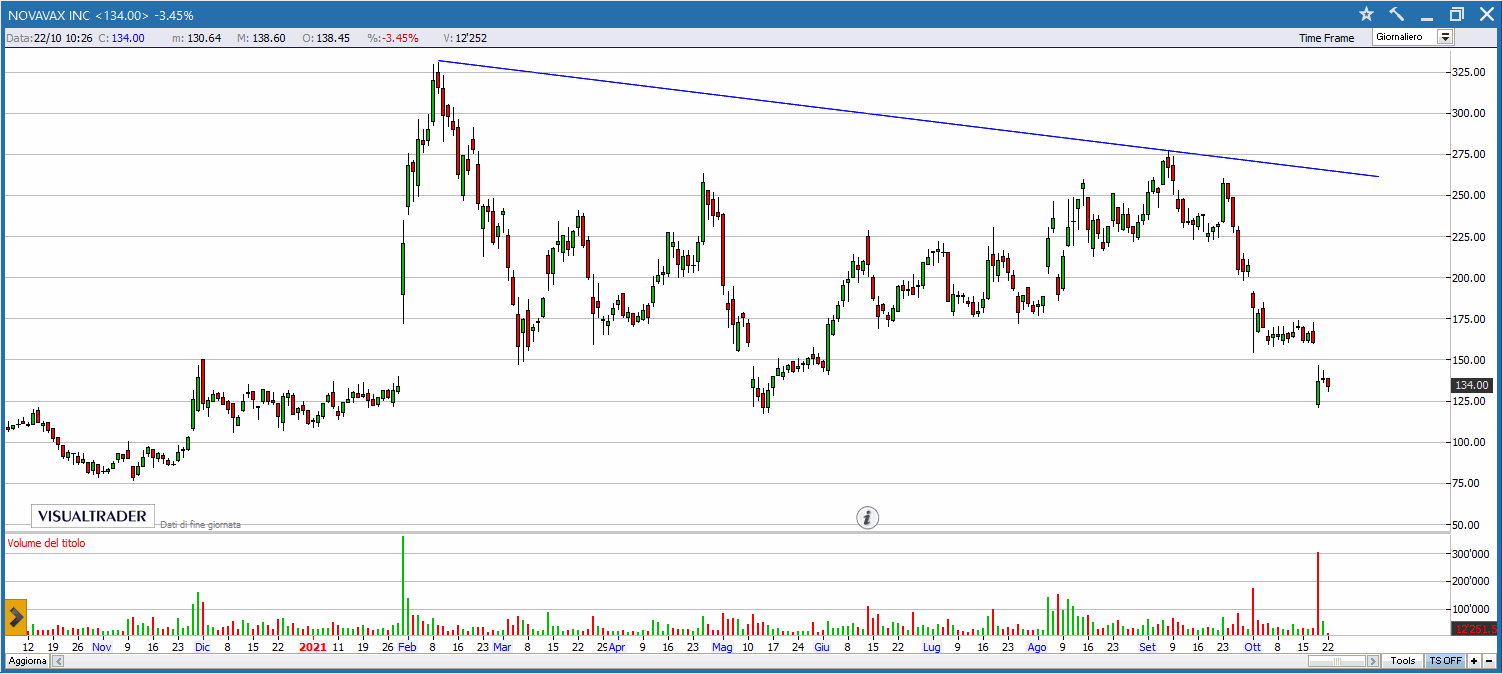Click the 100.00 price axis label
Screen dimensions: 1502x674
1468,442
